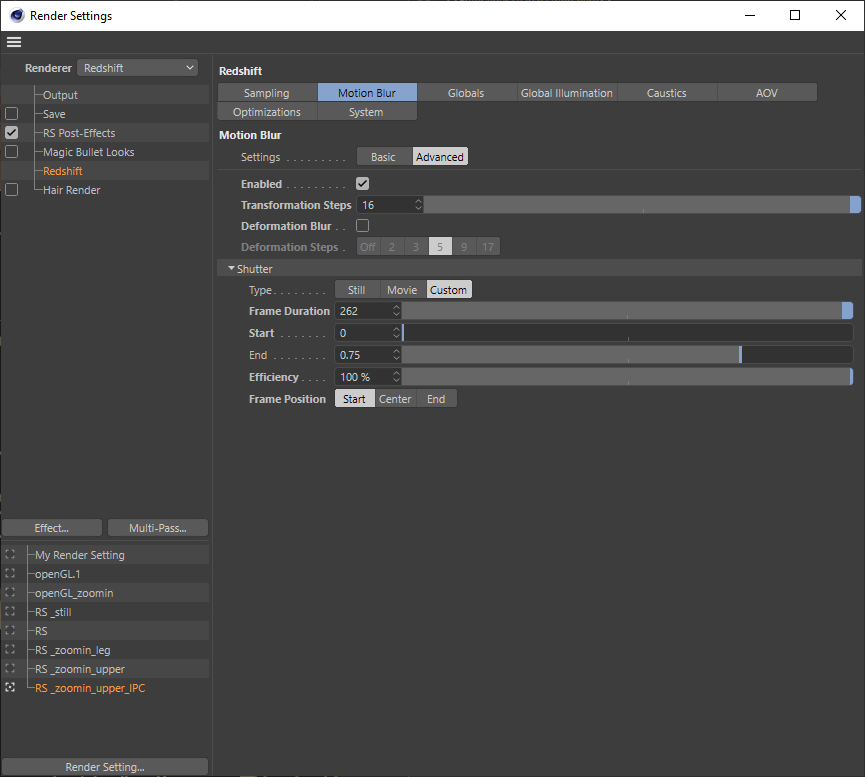Open the Global Illumination tab
The width and height of the screenshot is (865, 777).
pos(567,93)
